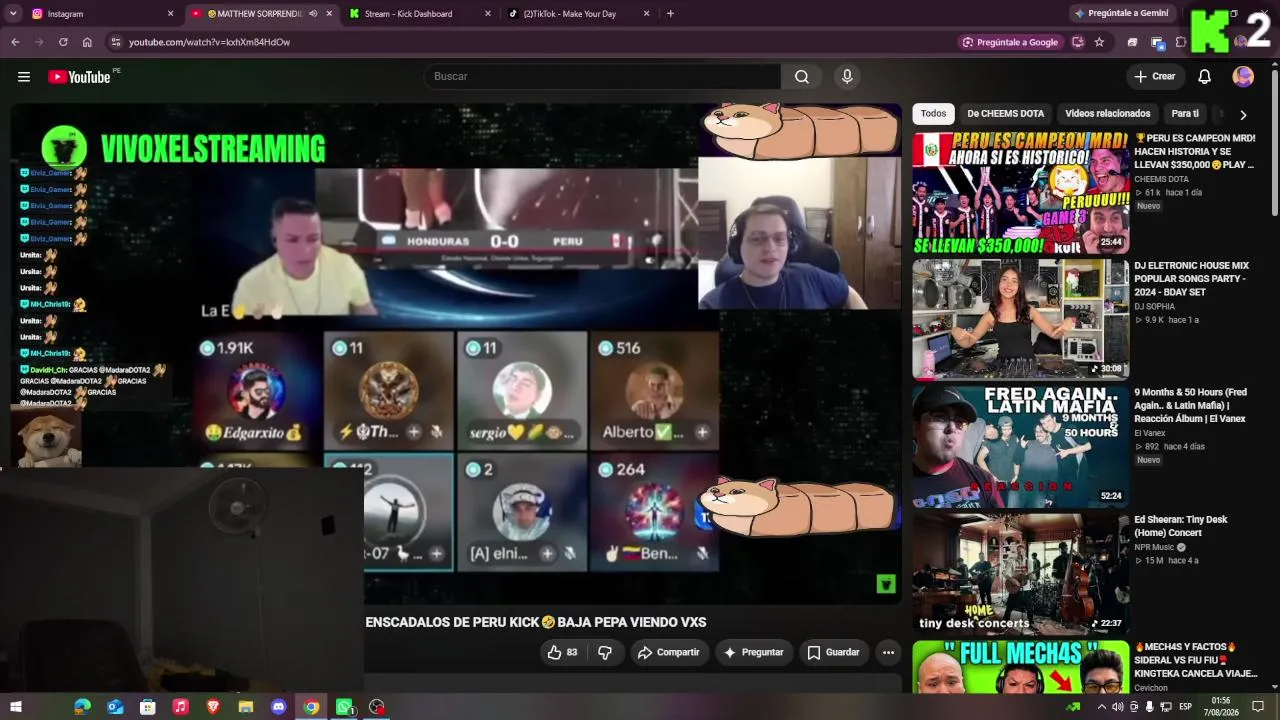Reload the current page
The image size is (1280, 720).
[x=63, y=42]
